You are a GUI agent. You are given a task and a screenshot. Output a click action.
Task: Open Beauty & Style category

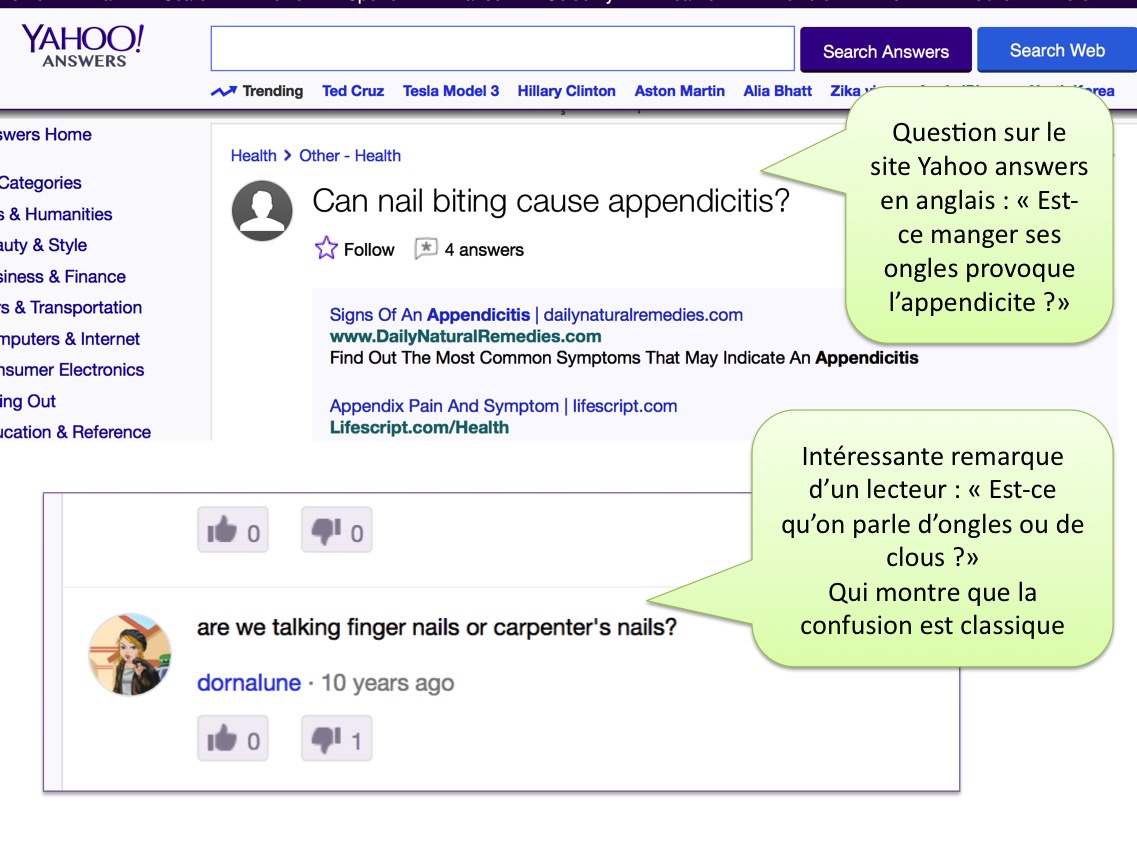(44, 246)
